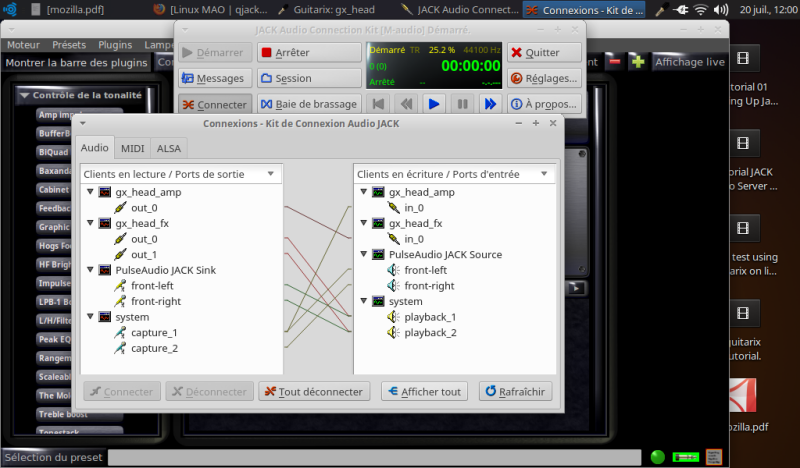Select capture_1 system port
The width and height of the screenshot is (800, 468).
coord(154,333)
